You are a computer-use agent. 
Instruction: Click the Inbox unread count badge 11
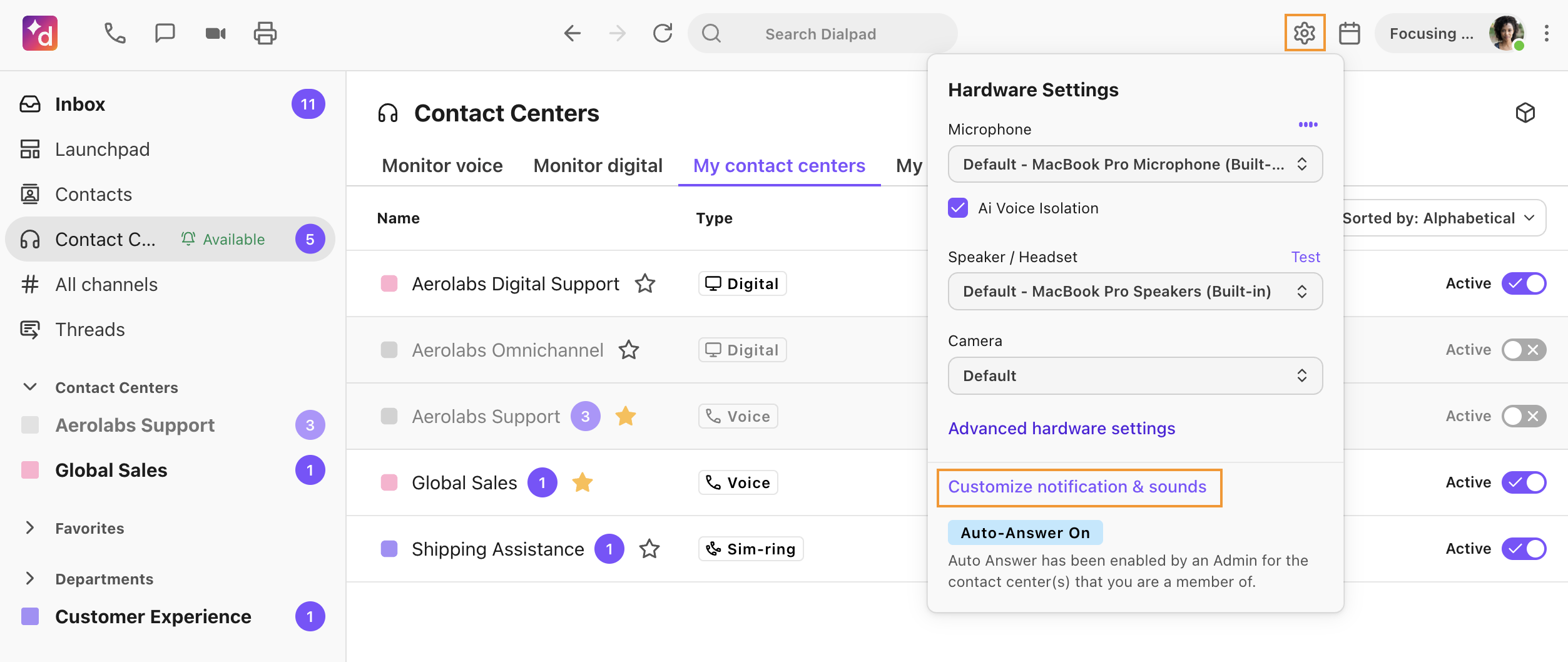pyautogui.click(x=308, y=104)
